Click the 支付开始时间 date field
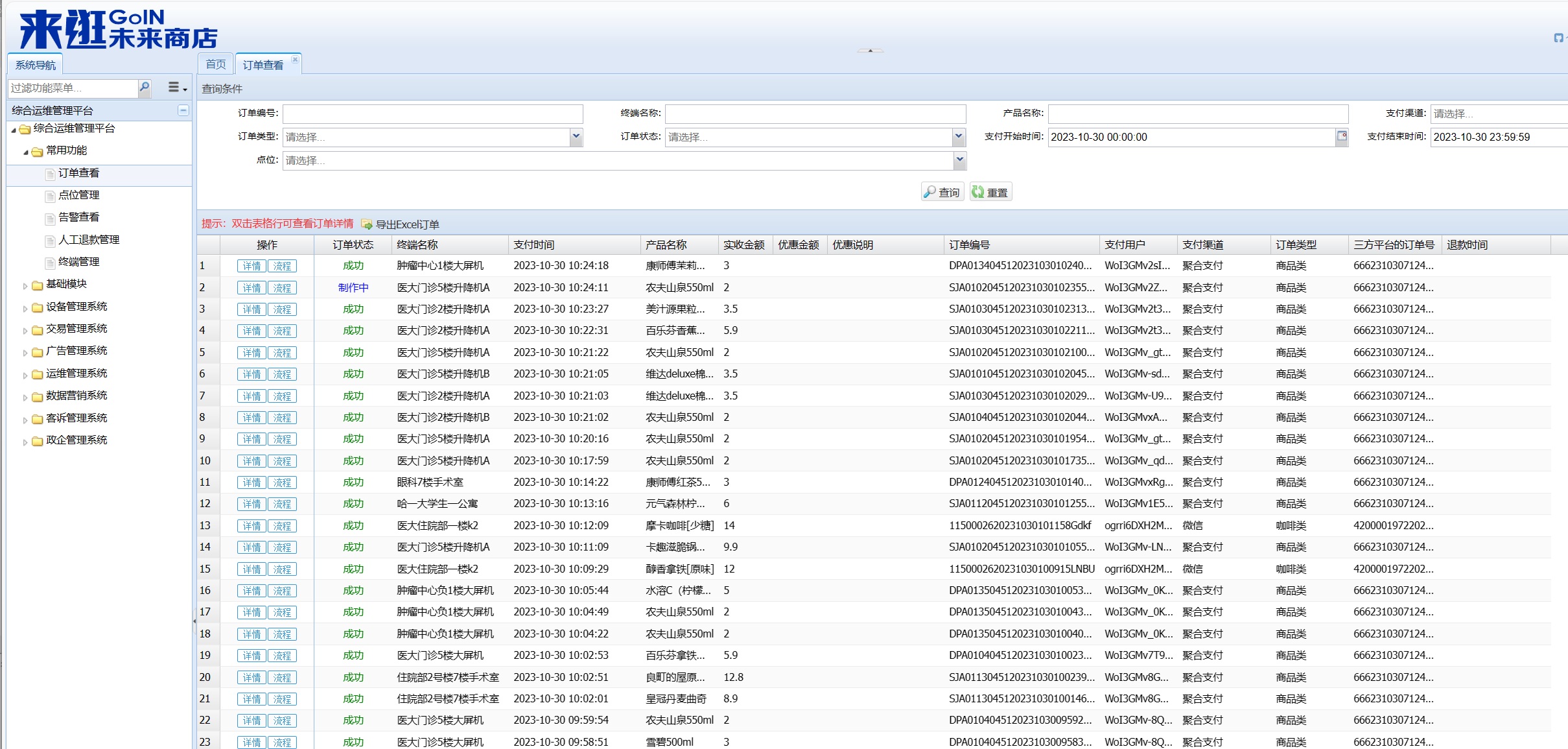This screenshot has height=749, width=1568. 1191,137
